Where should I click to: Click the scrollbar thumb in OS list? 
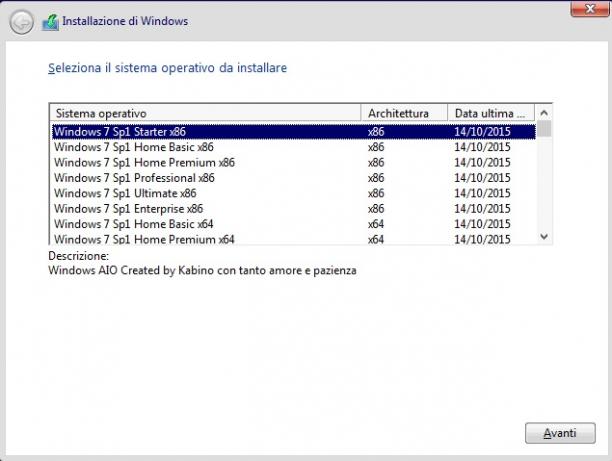point(544,129)
